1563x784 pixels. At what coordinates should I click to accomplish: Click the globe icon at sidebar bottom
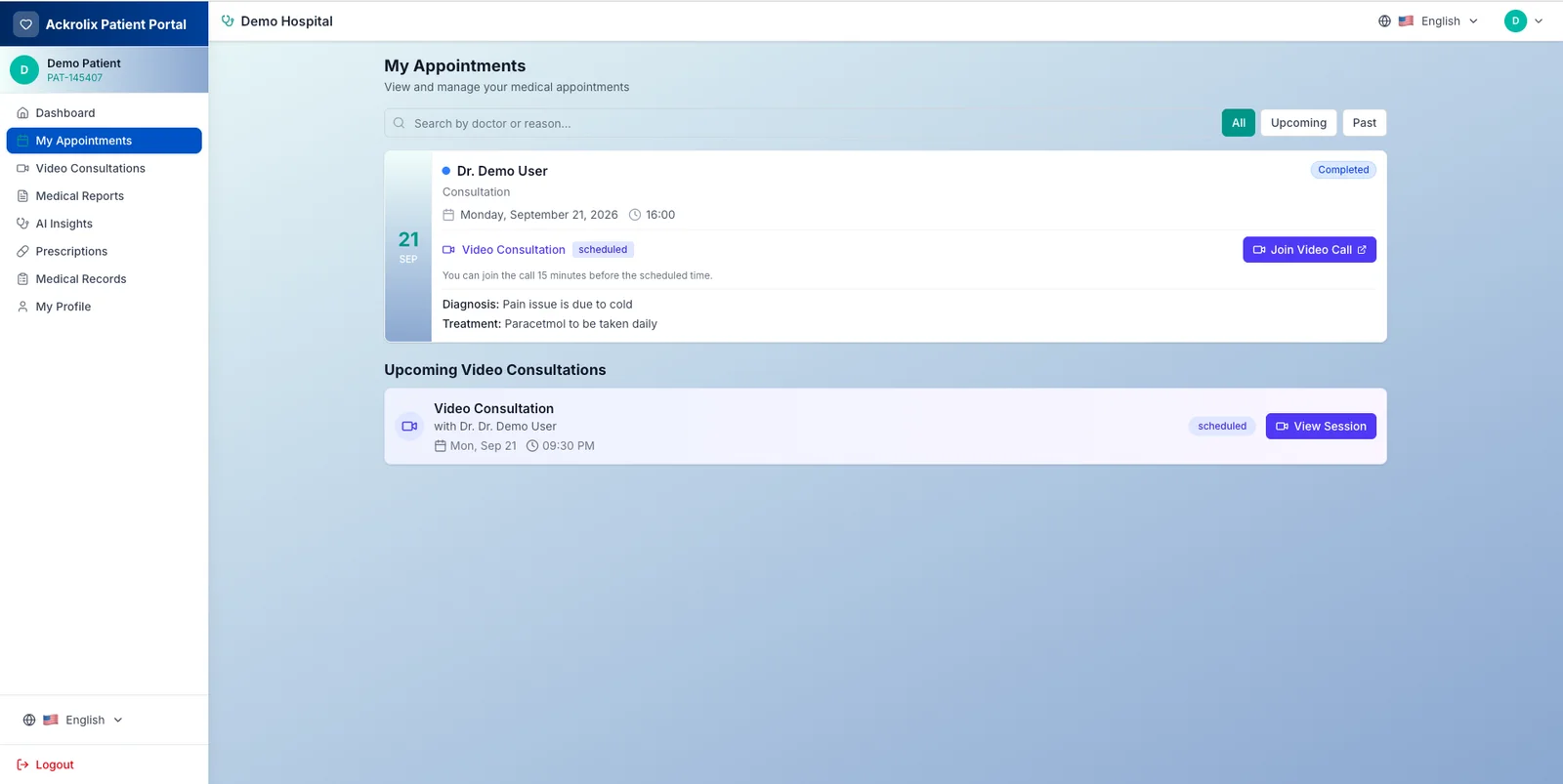point(29,720)
